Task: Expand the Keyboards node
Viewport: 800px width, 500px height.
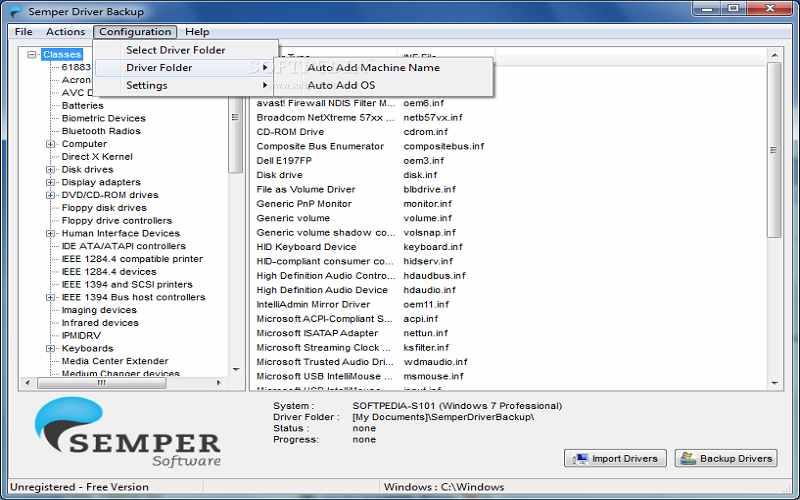Action: (x=50, y=348)
